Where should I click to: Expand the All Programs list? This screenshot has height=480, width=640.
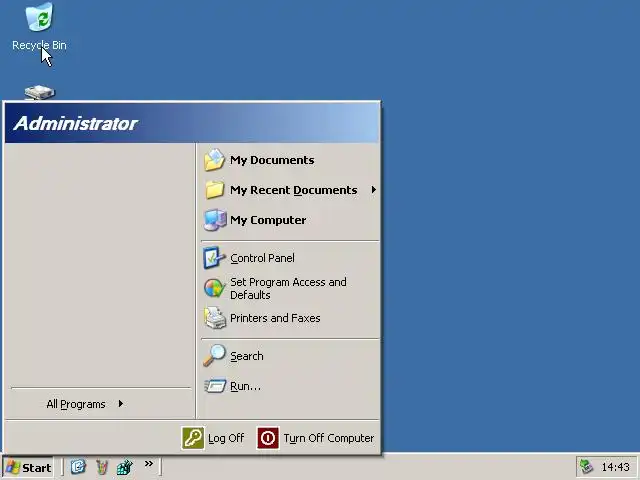tap(100, 404)
